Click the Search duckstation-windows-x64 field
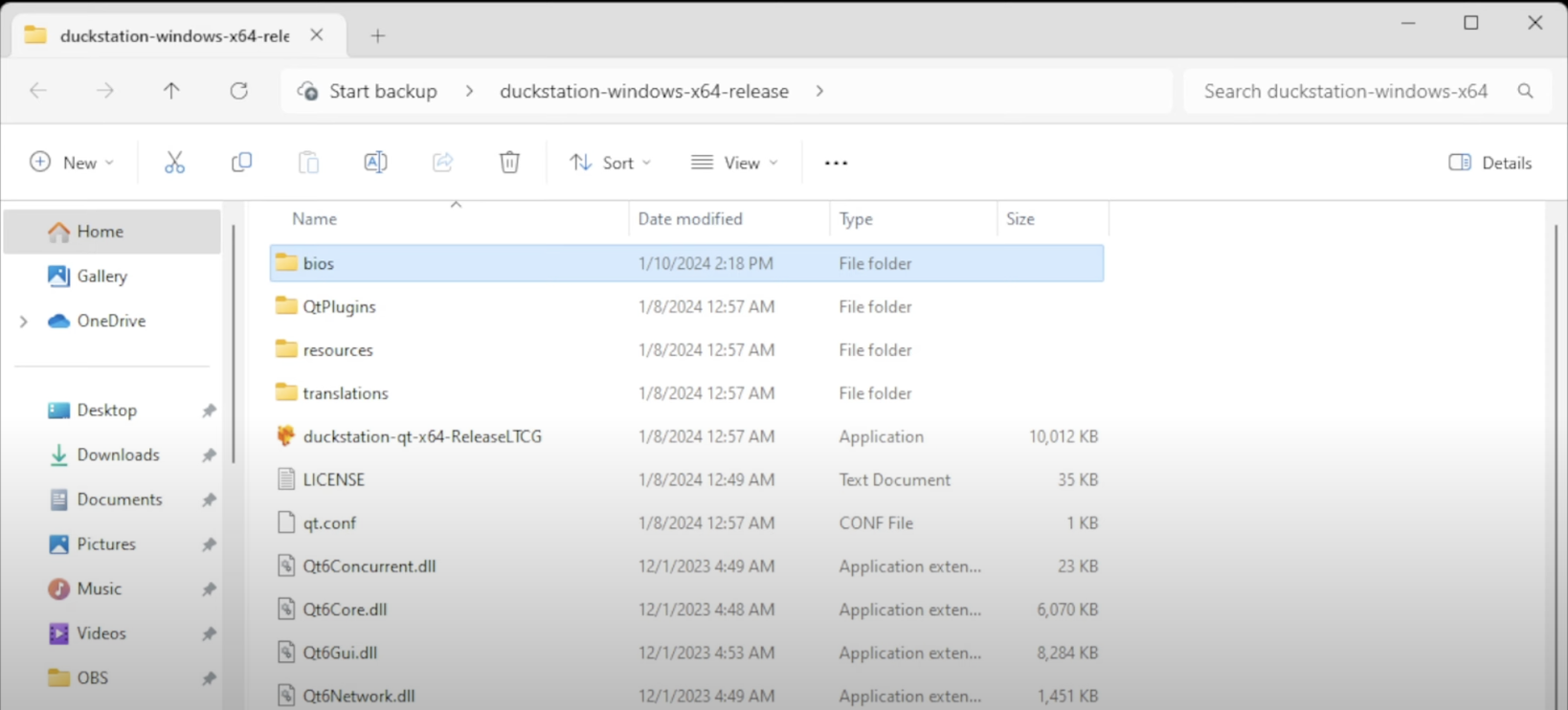Viewport: 1568px width, 710px height. tap(1368, 91)
